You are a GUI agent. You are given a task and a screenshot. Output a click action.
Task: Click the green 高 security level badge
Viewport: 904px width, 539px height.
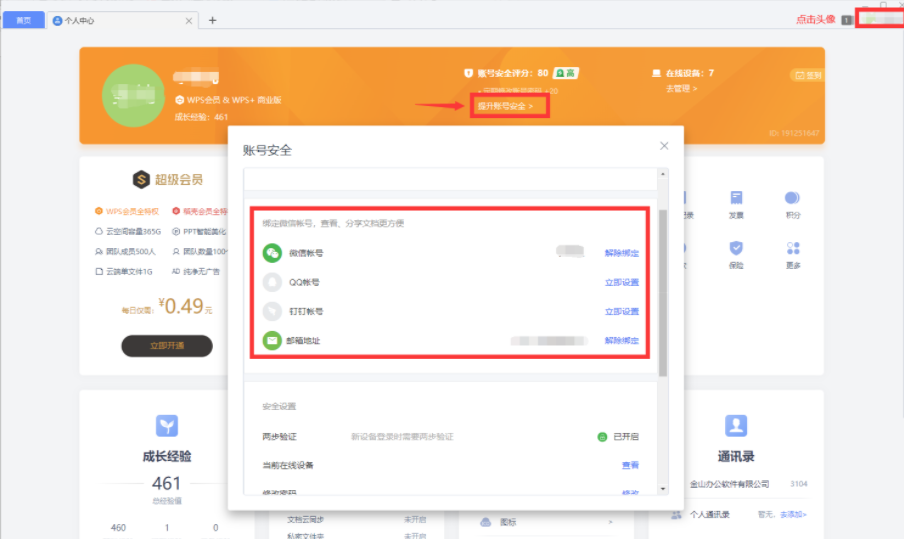coord(566,73)
